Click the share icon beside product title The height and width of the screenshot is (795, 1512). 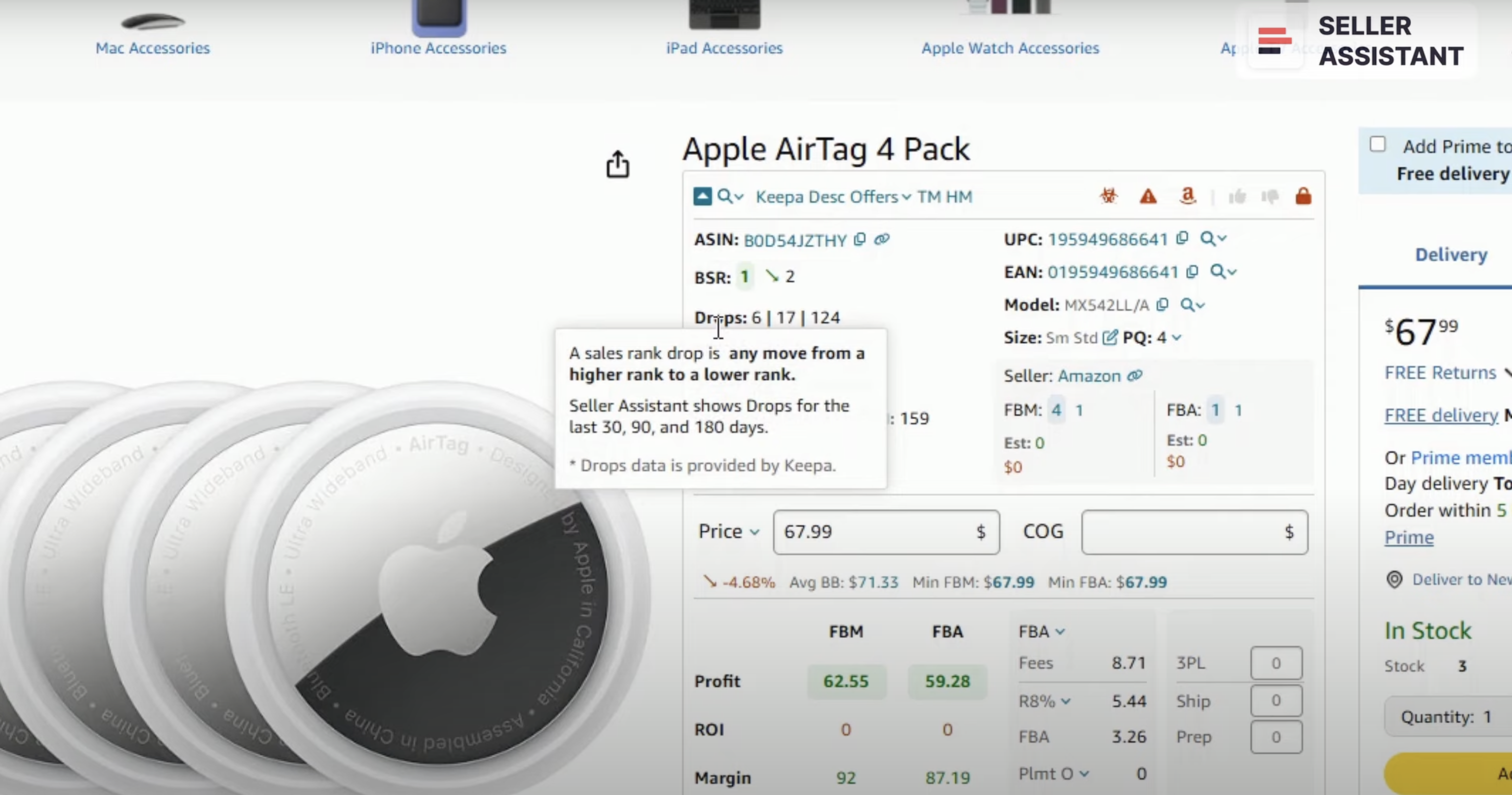[x=617, y=164]
